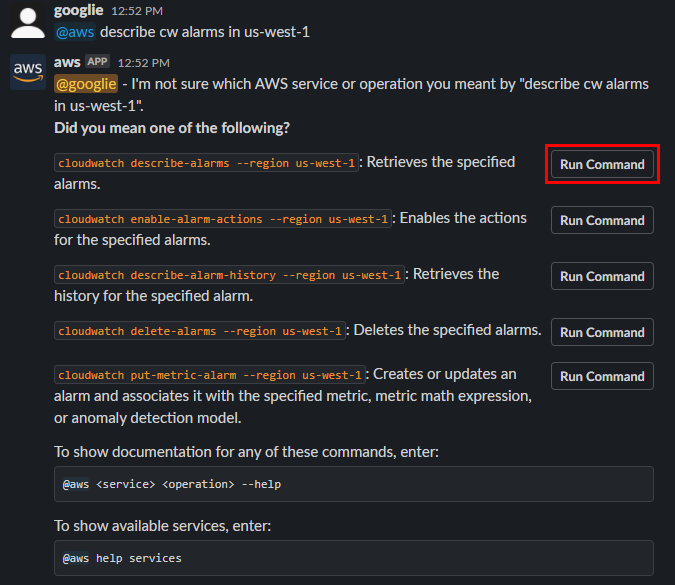Click the aws reply 12:52 PM timestamp

[144, 63]
